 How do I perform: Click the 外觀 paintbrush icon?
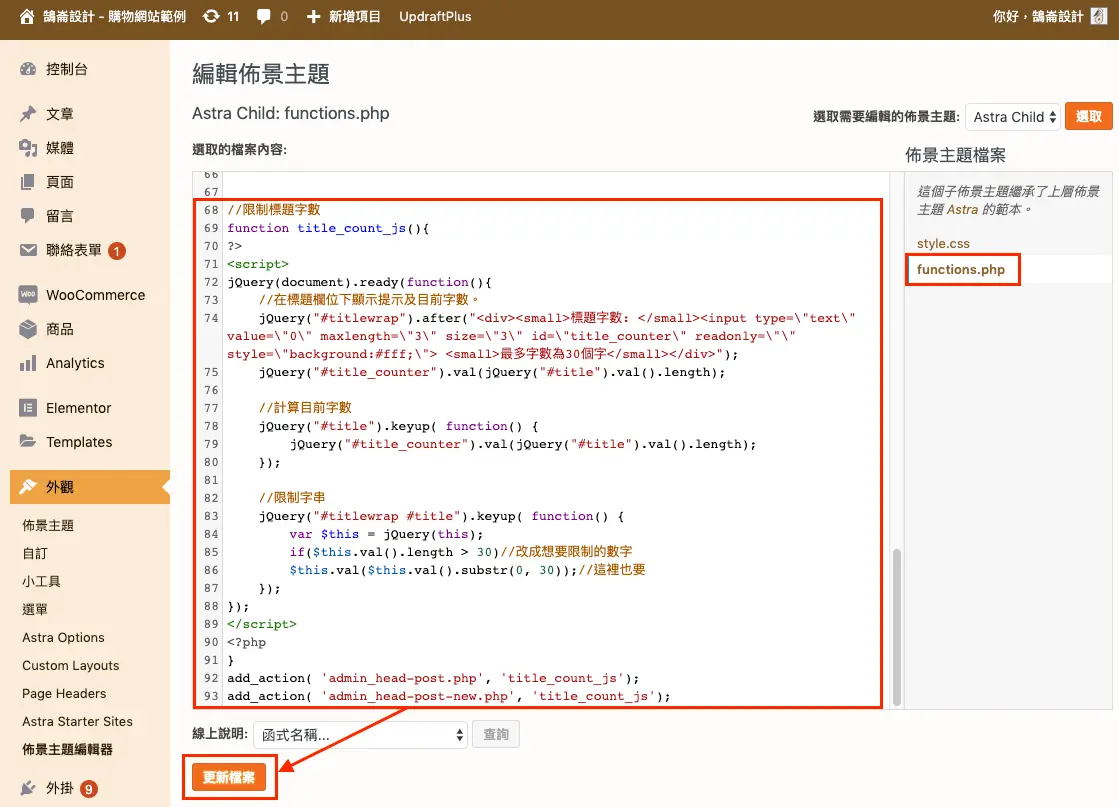[28, 487]
